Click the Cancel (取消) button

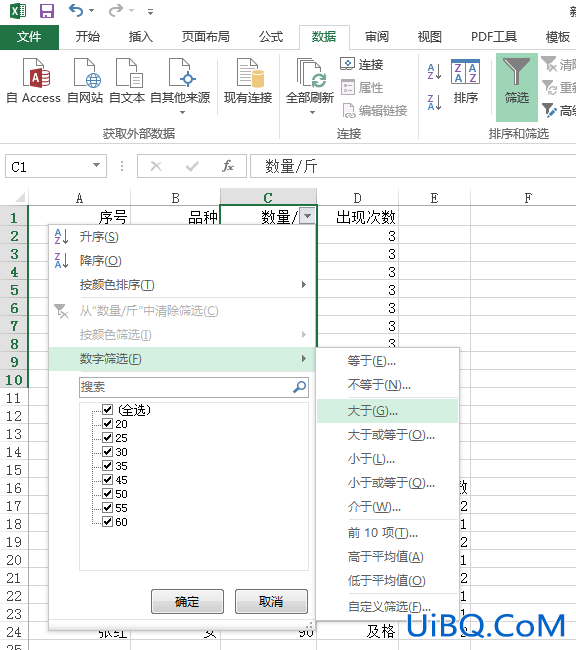click(271, 601)
